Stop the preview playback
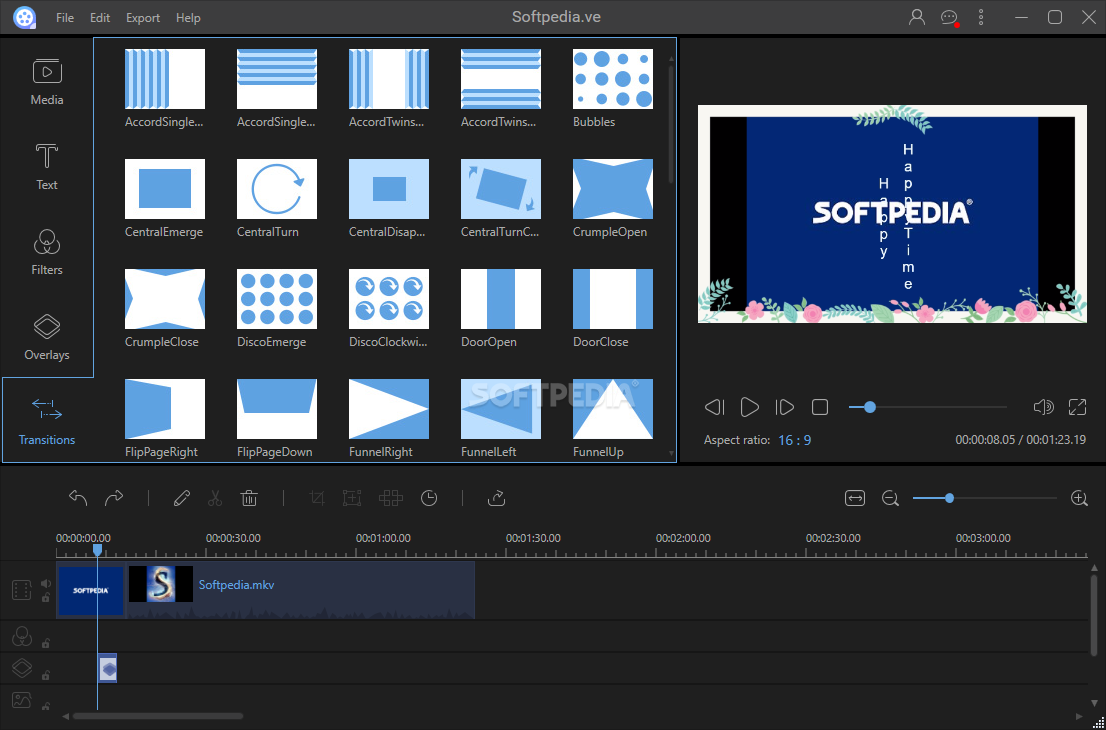This screenshot has height=730, width=1106. [820, 407]
